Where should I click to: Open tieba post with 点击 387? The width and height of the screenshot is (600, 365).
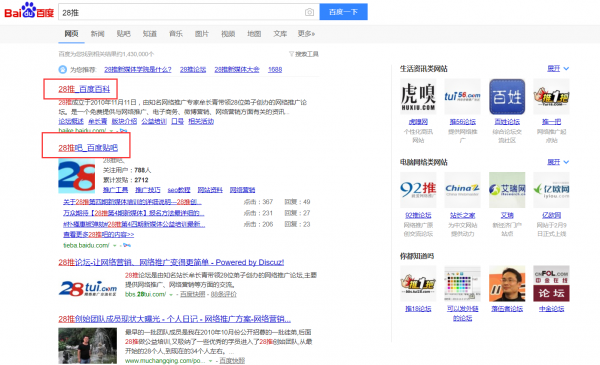132,202
